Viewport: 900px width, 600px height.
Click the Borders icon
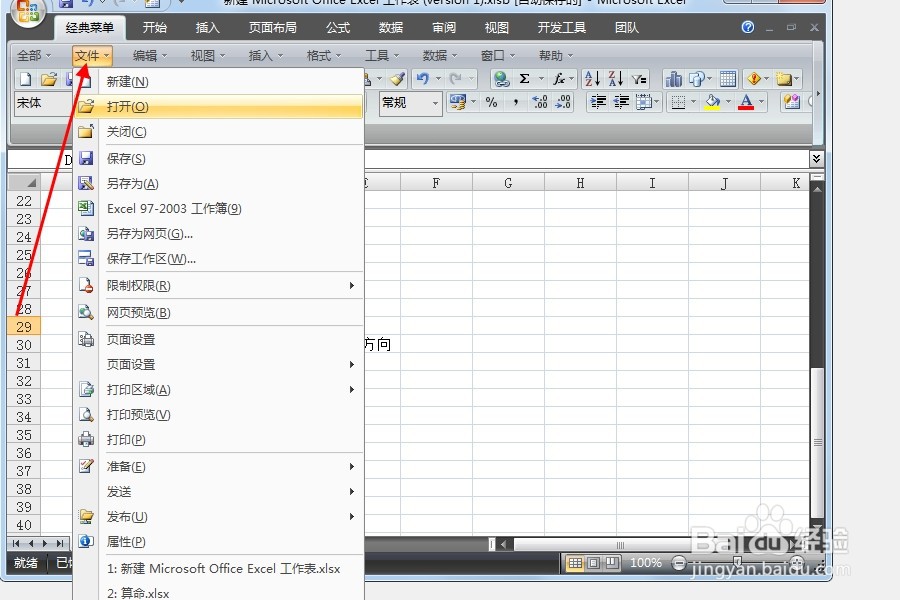678,102
